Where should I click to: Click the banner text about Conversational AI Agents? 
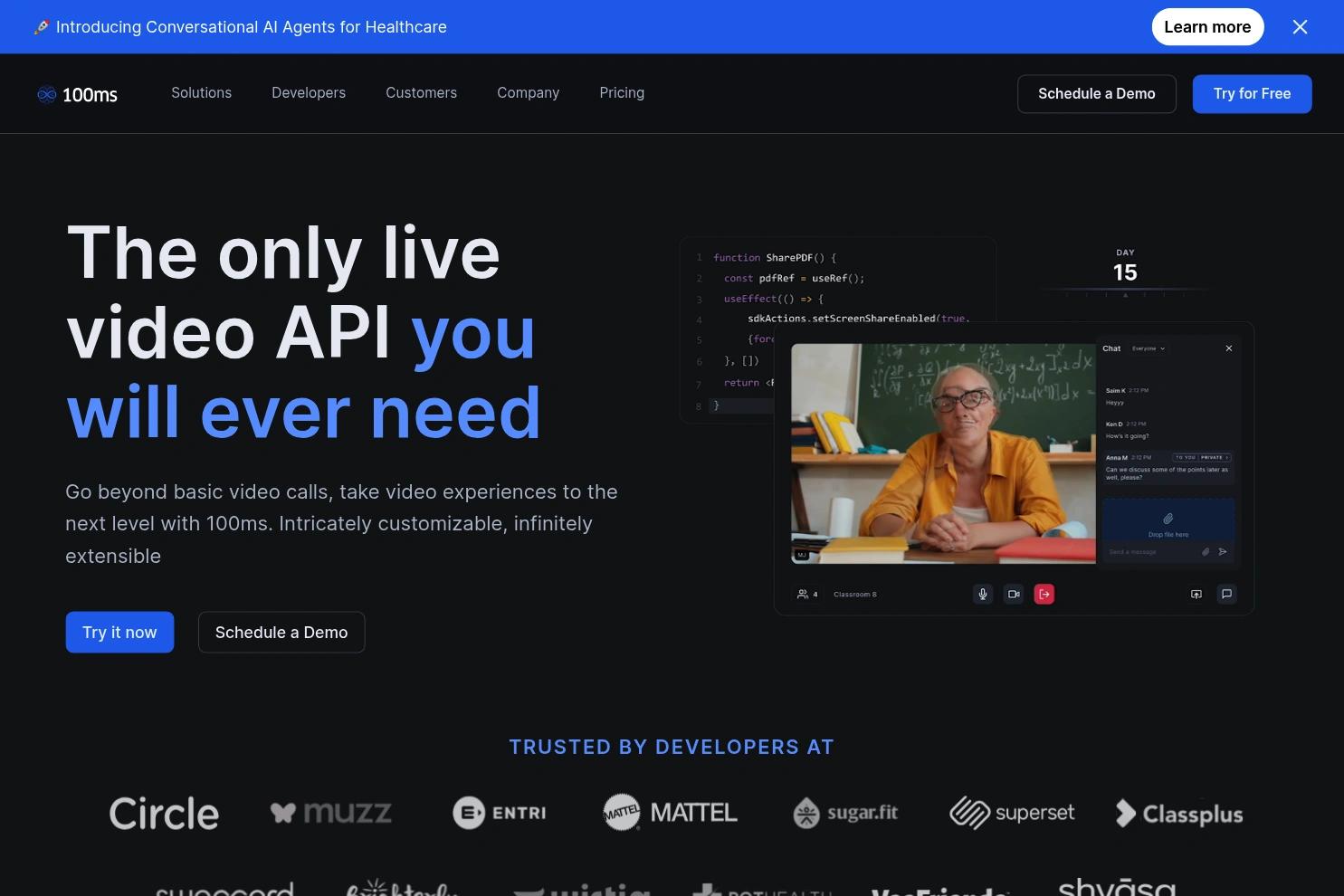(x=251, y=27)
